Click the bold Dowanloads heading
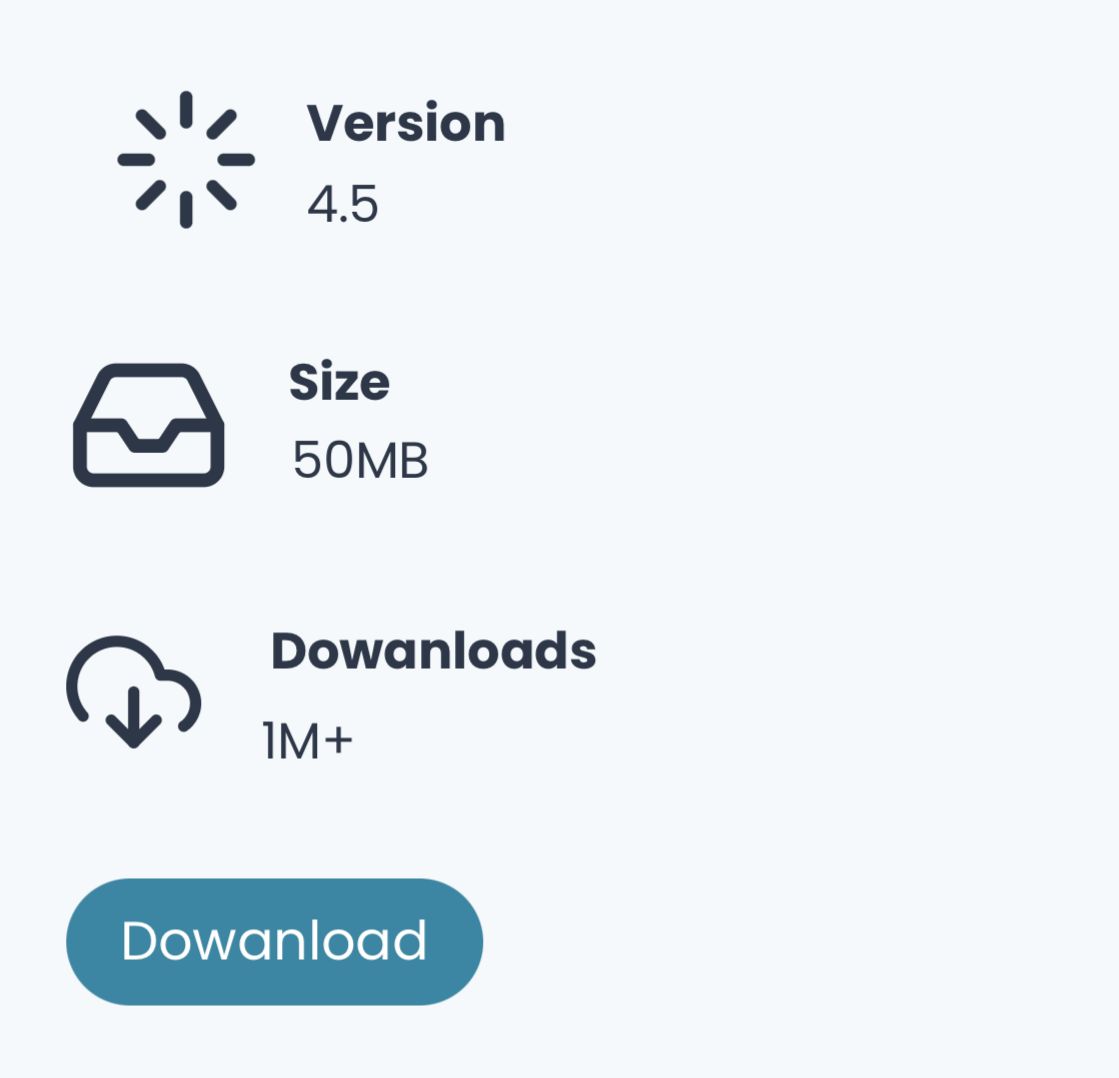Screen dimensions: 1119x1078 pos(433,650)
